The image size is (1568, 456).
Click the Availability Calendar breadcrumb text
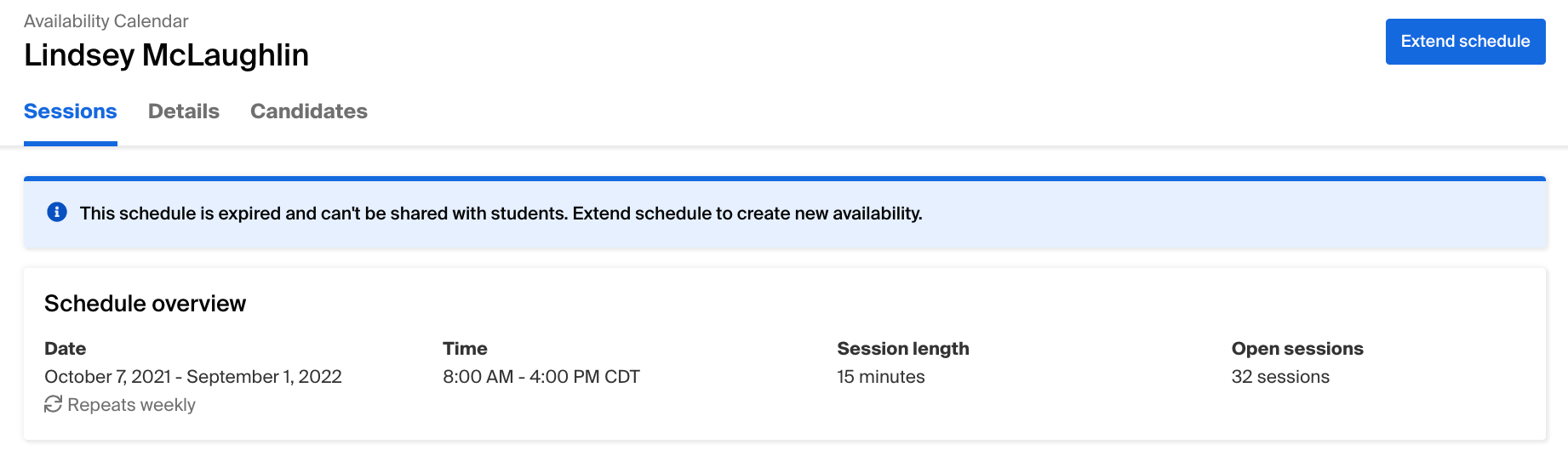[x=106, y=21]
